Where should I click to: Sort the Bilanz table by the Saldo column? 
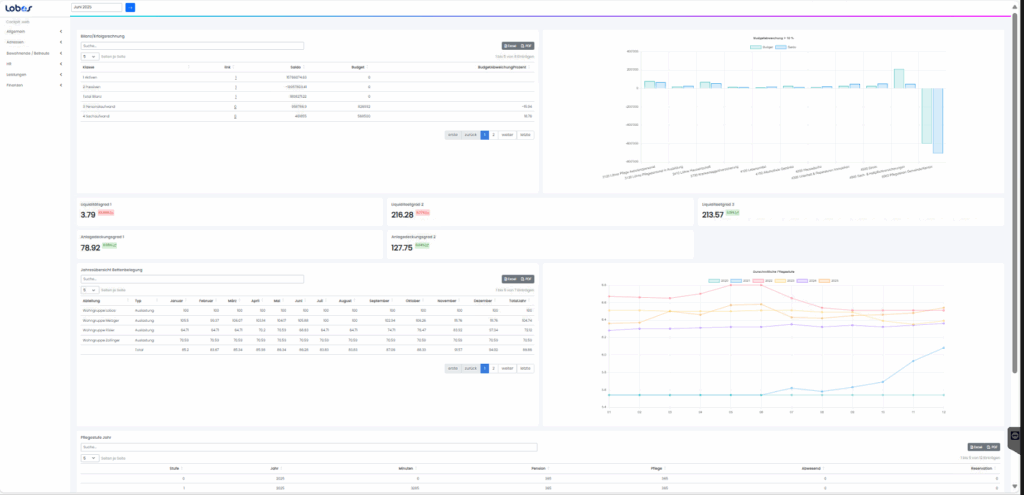click(295, 67)
